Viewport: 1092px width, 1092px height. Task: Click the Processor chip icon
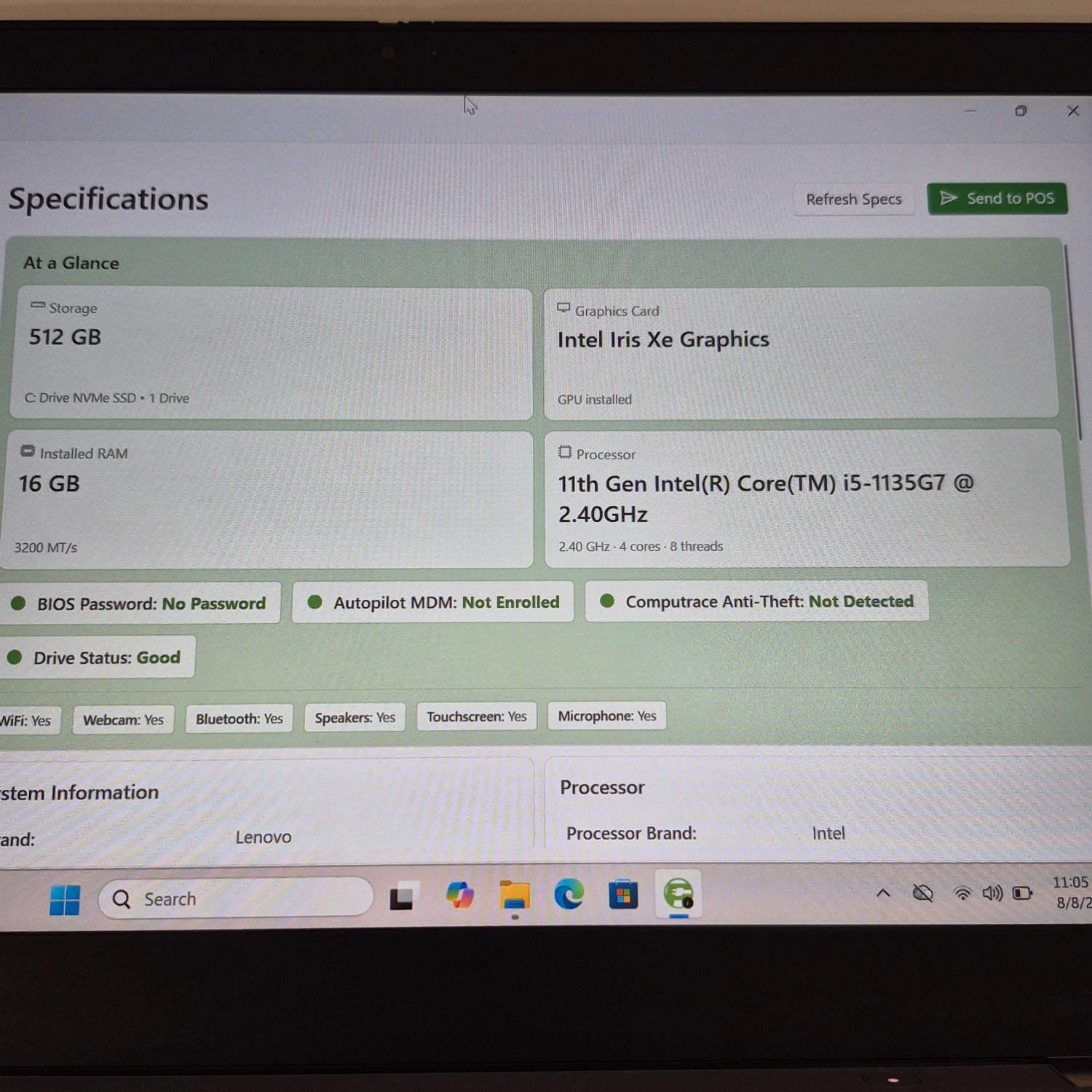click(565, 452)
